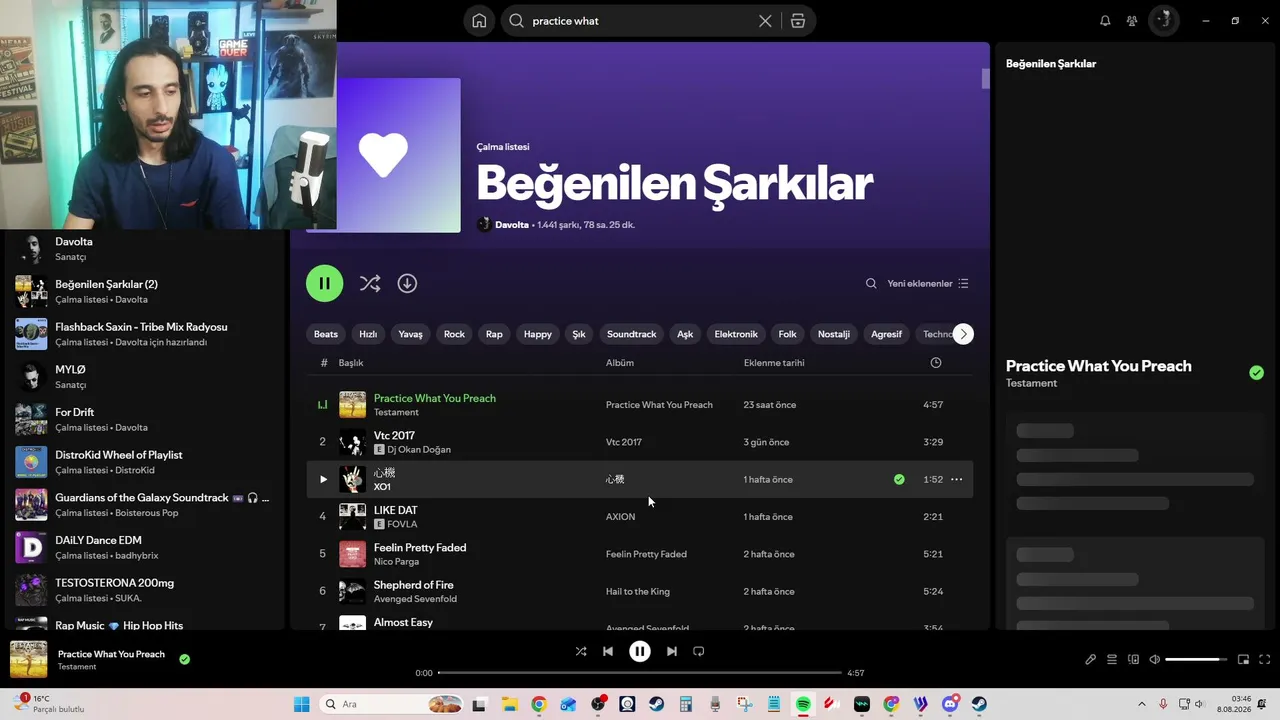1280x720 pixels.
Task: Click the album art thumbnail in the now-playing bar
Action: (28, 660)
